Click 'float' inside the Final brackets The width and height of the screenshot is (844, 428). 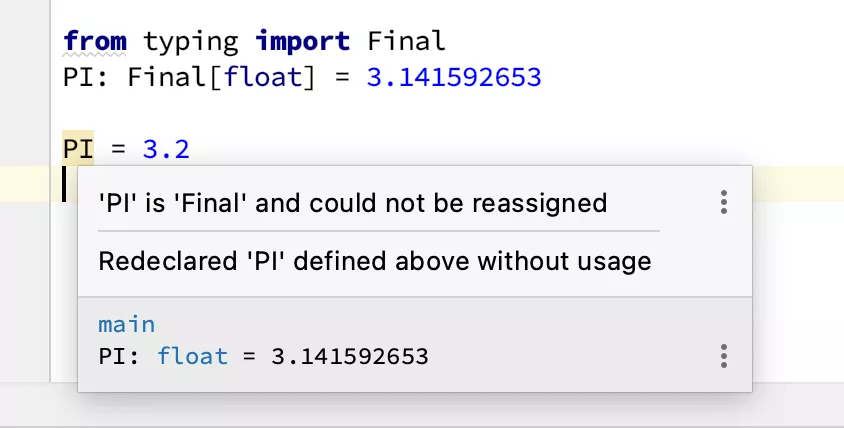pyautogui.click(x=263, y=77)
